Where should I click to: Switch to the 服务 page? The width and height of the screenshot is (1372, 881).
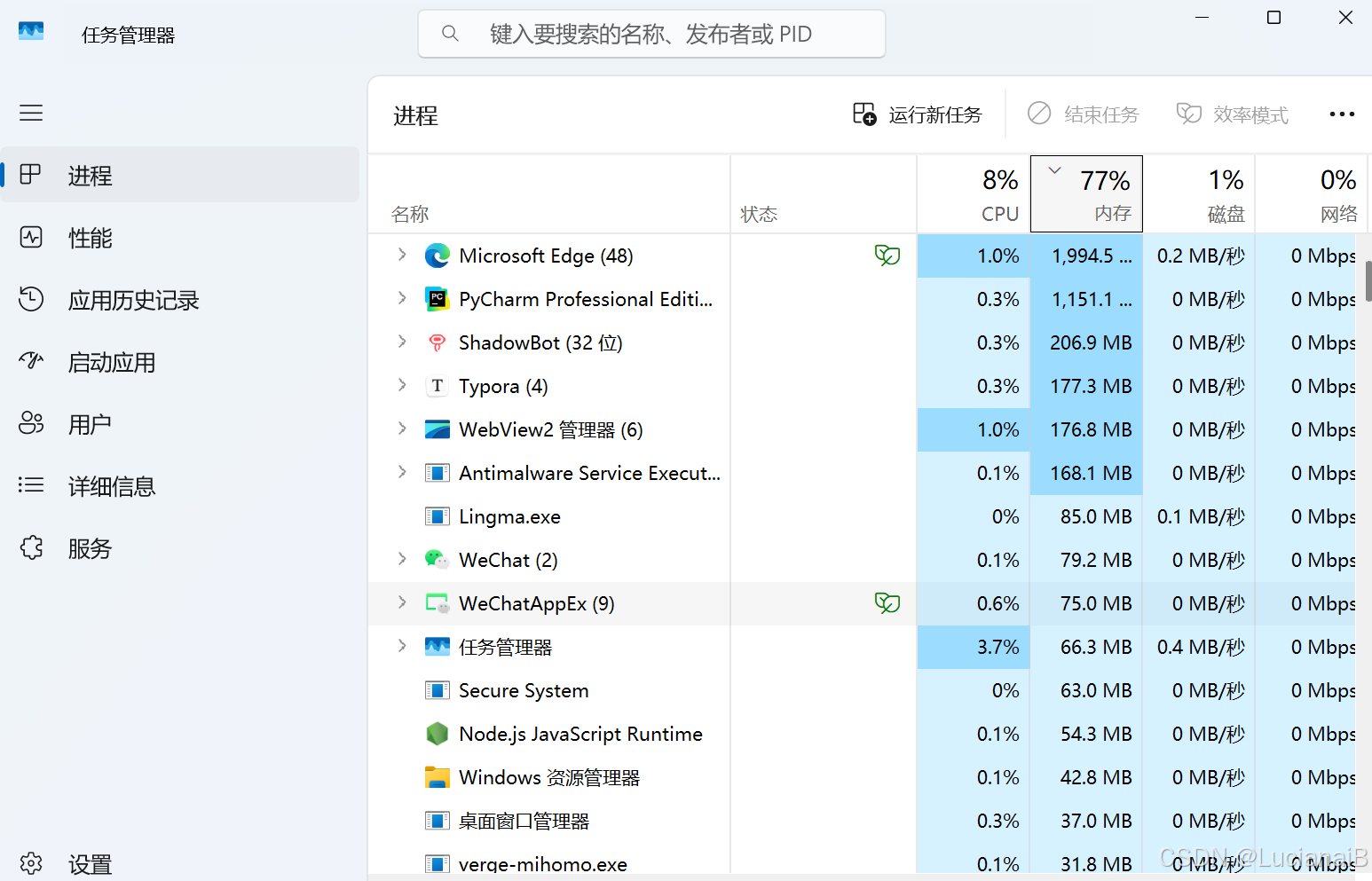pyautogui.click(x=180, y=547)
